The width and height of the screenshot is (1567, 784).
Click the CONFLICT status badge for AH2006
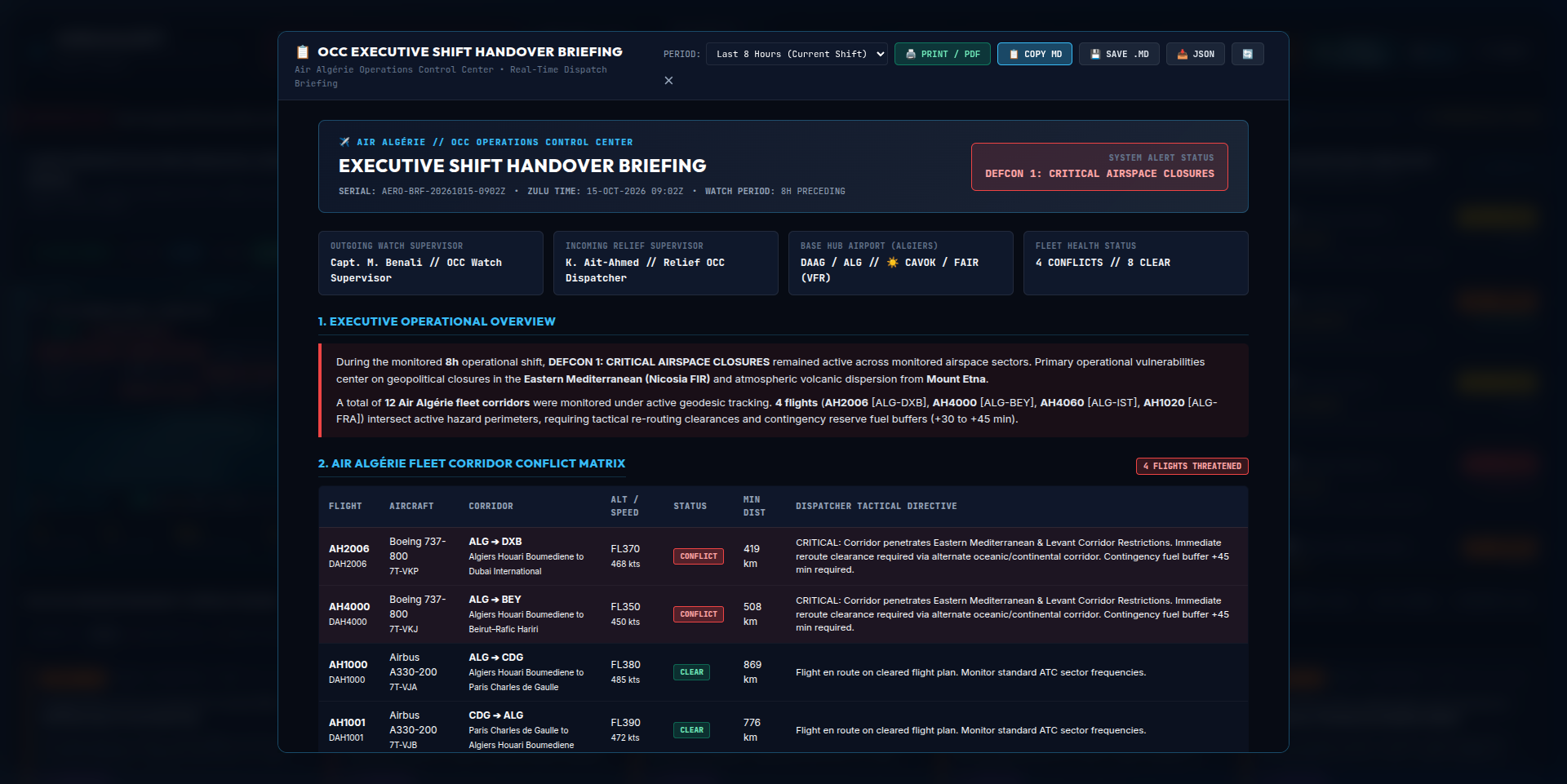[699, 556]
